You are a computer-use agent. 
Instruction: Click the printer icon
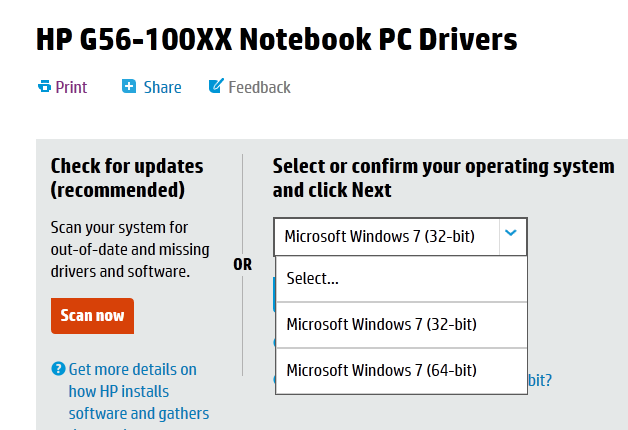pos(44,87)
